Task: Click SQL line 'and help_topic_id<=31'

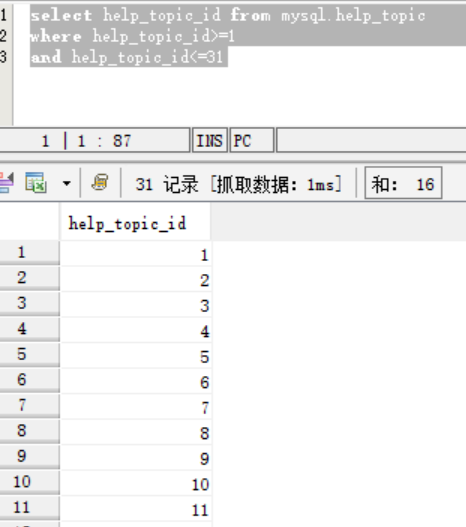Action: coord(127,57)
